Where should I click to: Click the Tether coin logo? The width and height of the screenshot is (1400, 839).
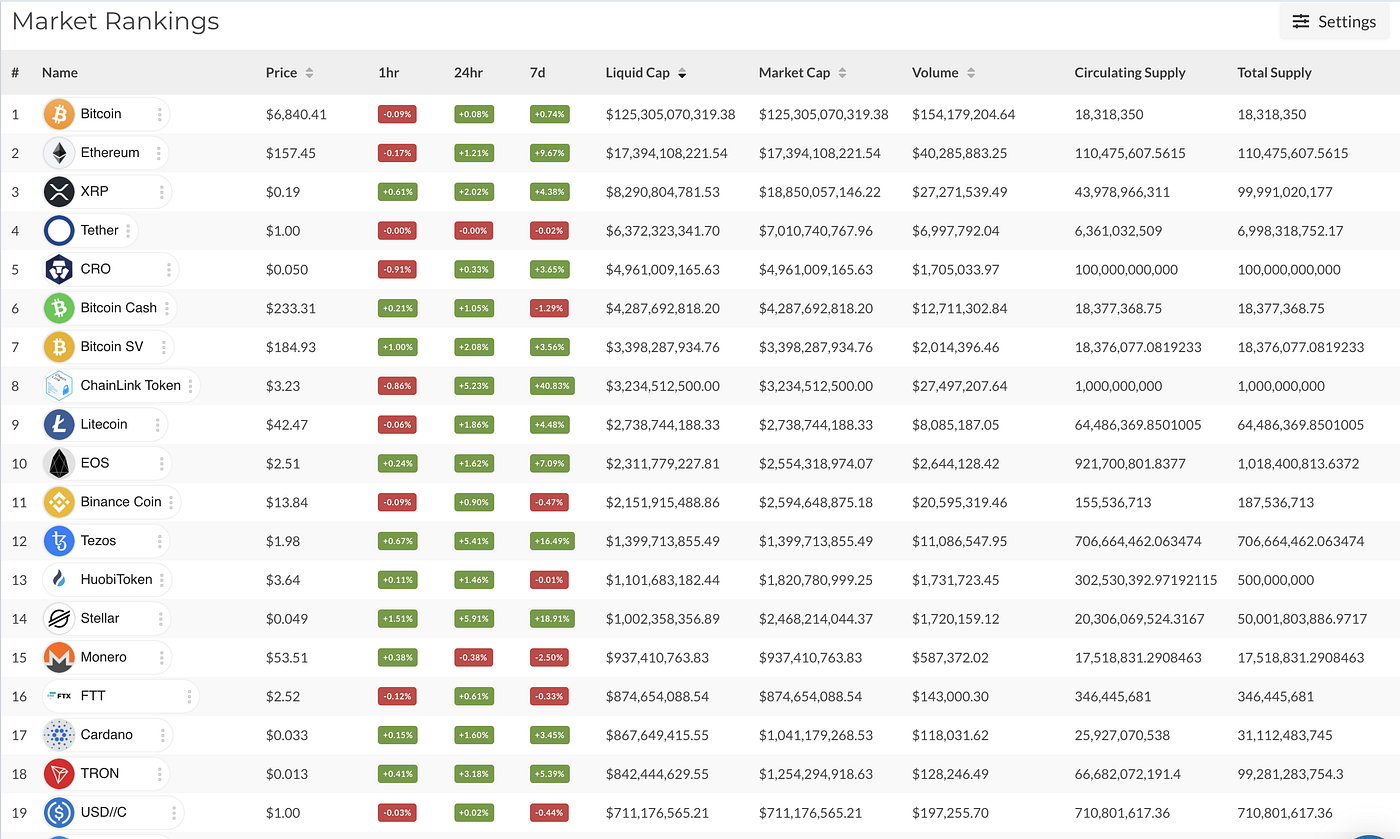(x=59, y=231)
